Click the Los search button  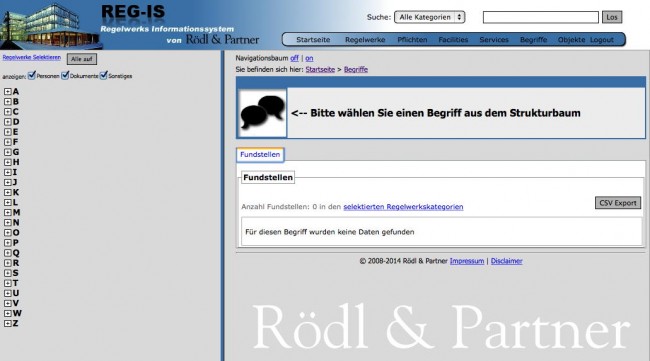coord(612,17)
